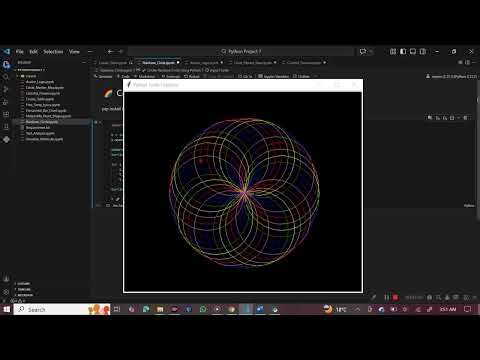This screenshot has width=480, height=360.
Task: Open Requirement.txt in the file tree
Action: pos(38,128)
